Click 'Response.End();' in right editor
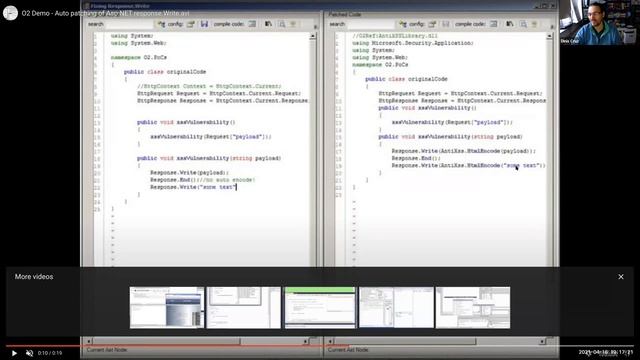 416,158
